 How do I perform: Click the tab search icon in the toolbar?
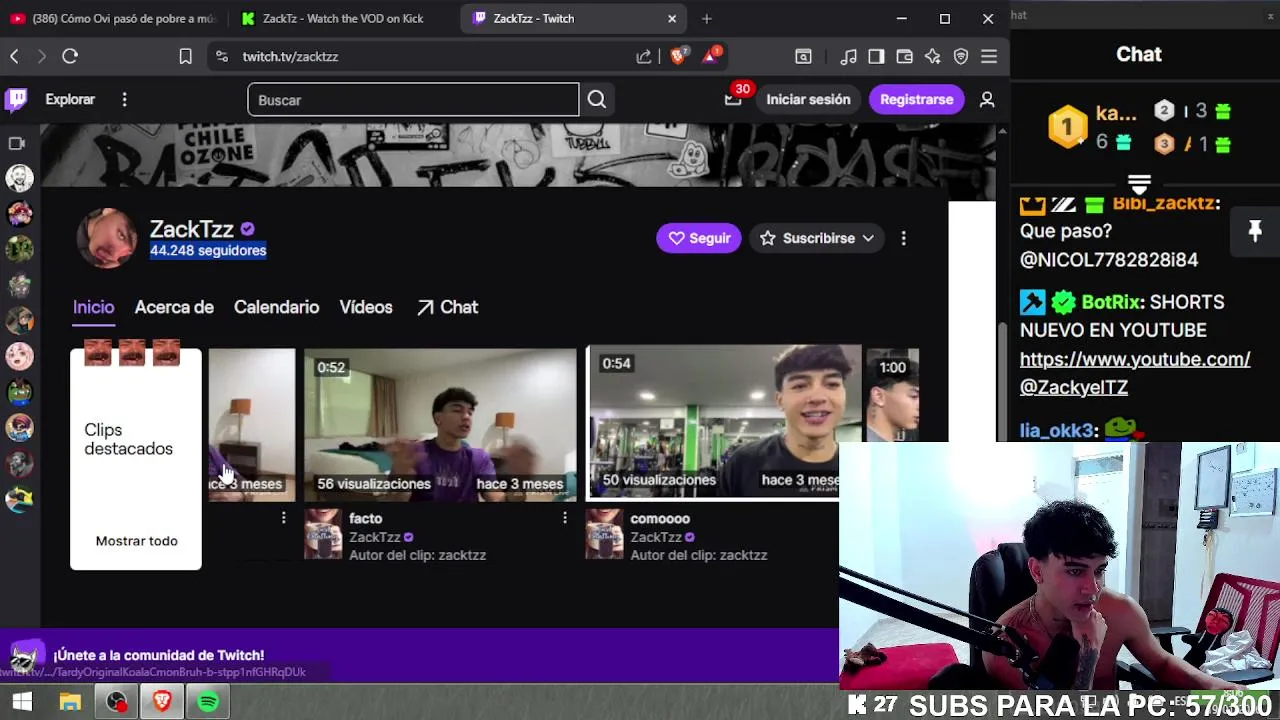[803, 57]
